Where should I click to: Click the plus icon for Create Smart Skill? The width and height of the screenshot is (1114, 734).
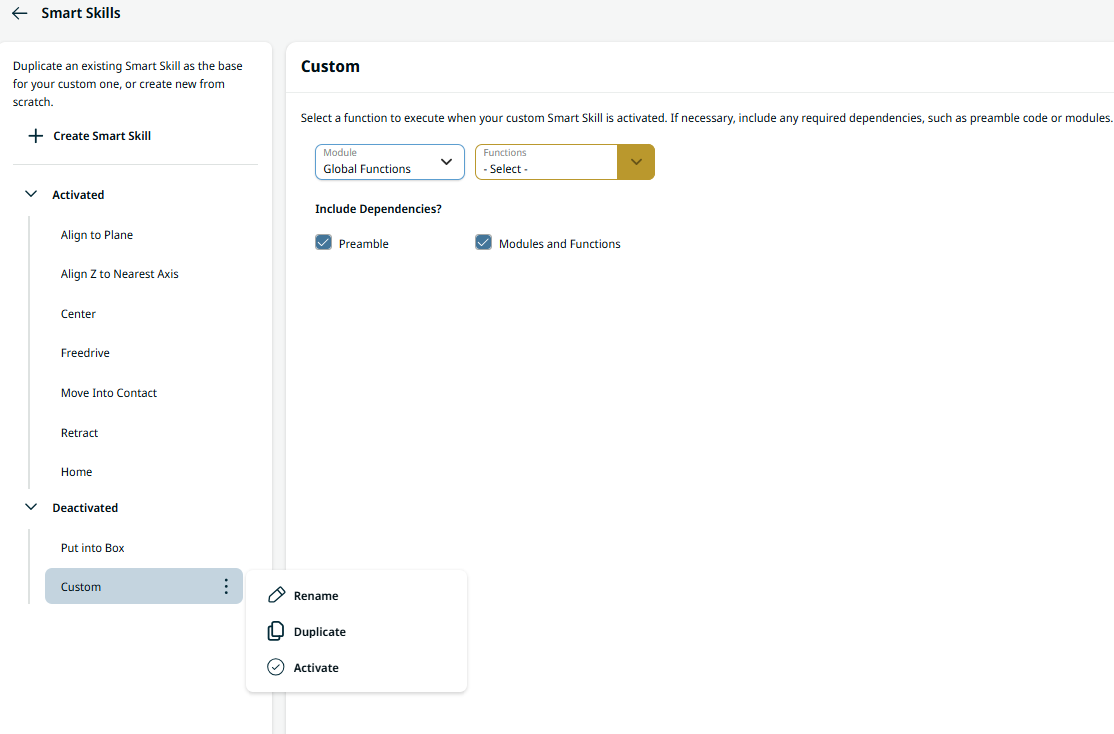click(x=35, y=136)
